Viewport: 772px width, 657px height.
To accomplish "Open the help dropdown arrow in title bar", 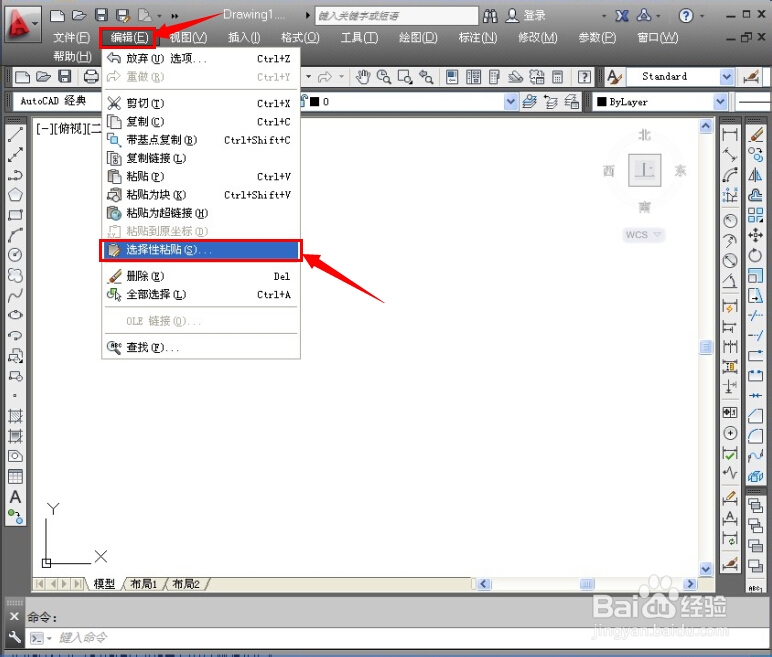I will tap(702, 16).
